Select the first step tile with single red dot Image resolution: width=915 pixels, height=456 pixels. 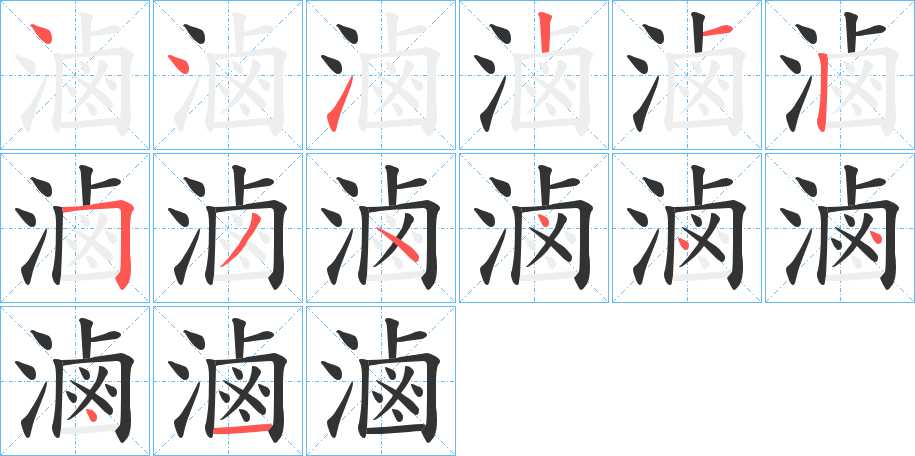pyautogui.click(x=75, y=75)
